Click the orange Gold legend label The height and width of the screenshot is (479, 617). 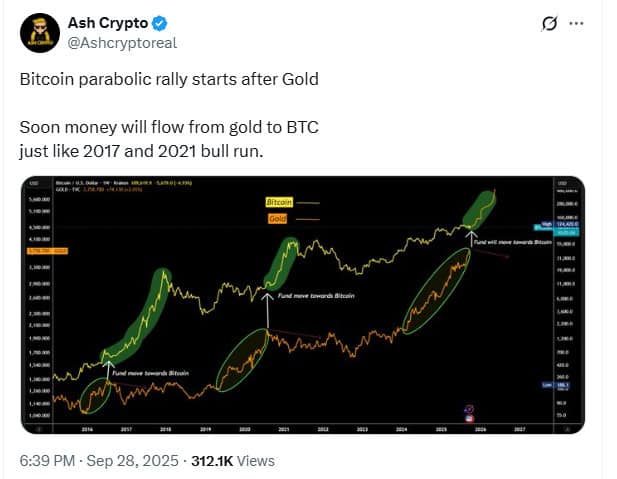(x=278, y=216)
